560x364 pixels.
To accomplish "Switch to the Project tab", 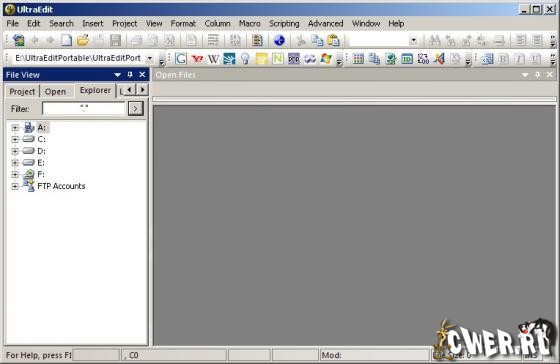I will pos(22,91).
